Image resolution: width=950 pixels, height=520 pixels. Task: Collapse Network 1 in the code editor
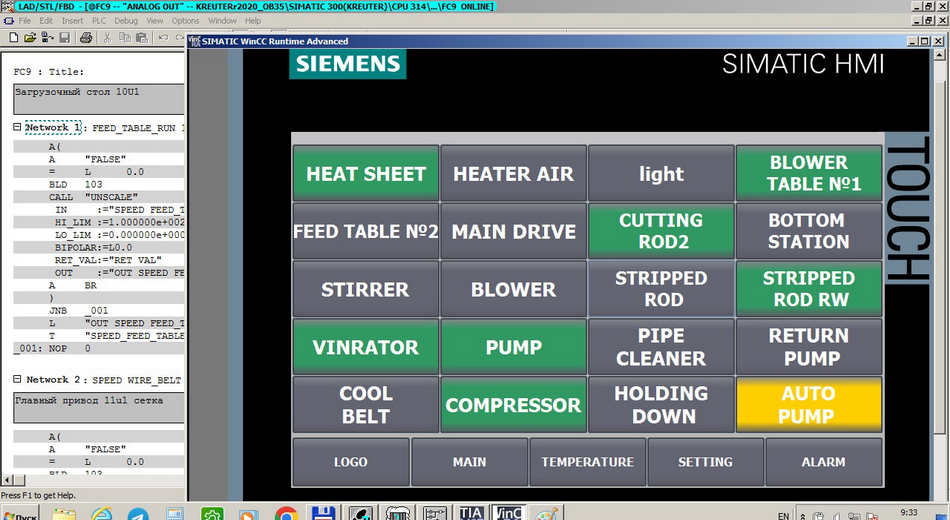(17, 128)
